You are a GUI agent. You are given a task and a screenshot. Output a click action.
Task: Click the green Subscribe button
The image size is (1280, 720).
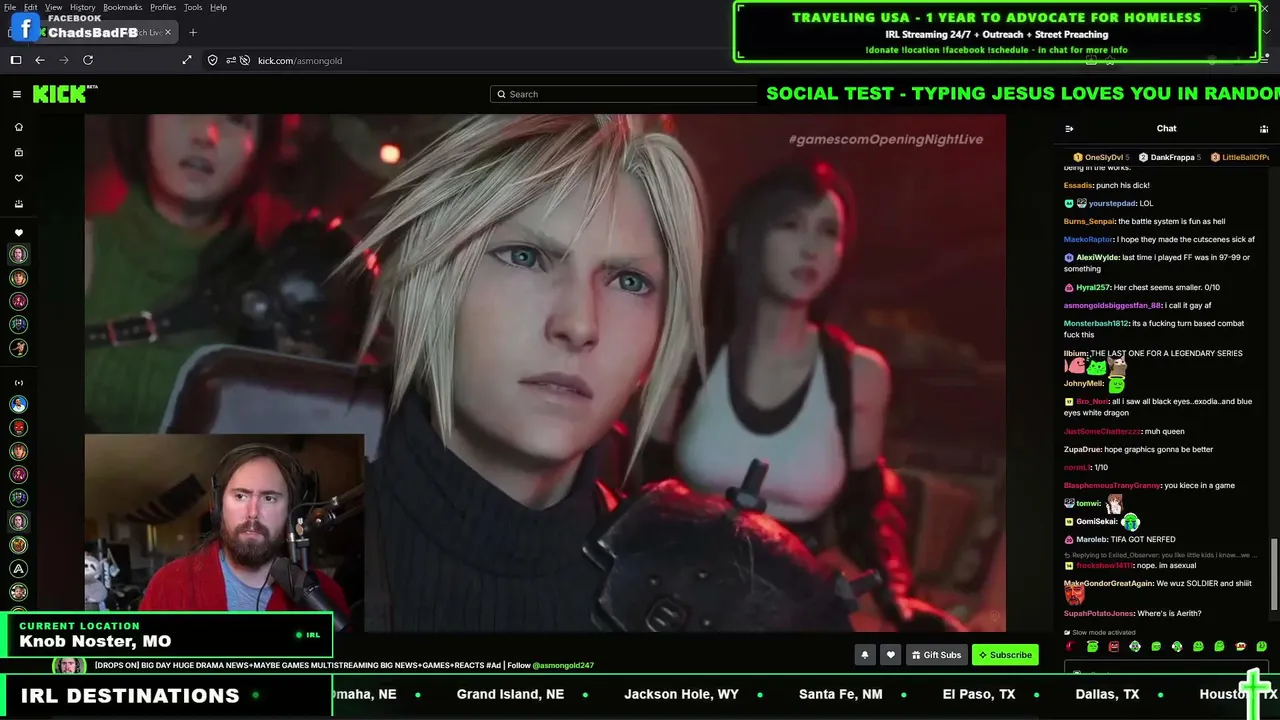[1005, 655]
